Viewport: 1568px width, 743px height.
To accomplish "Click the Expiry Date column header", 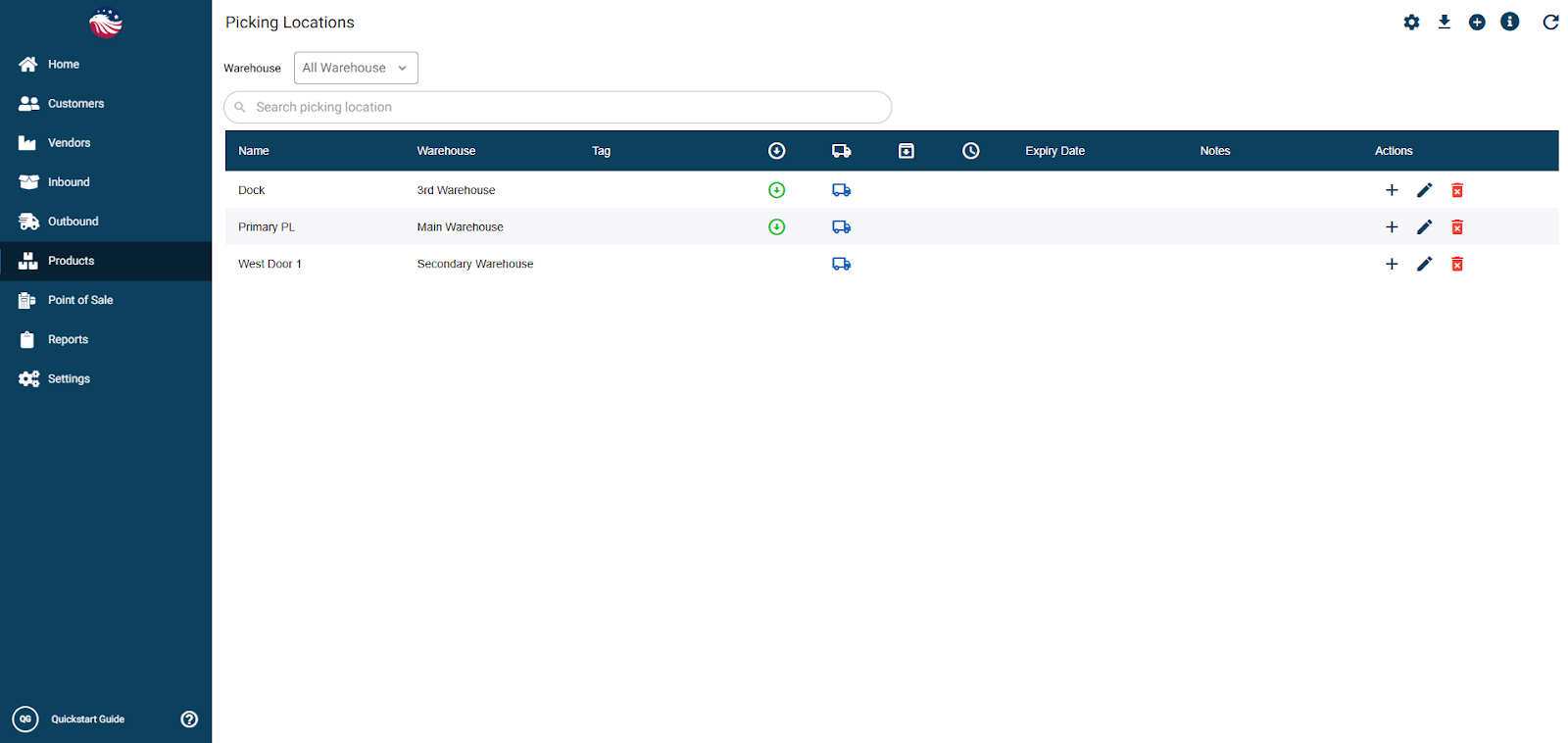I will (x=1054, y=151).
